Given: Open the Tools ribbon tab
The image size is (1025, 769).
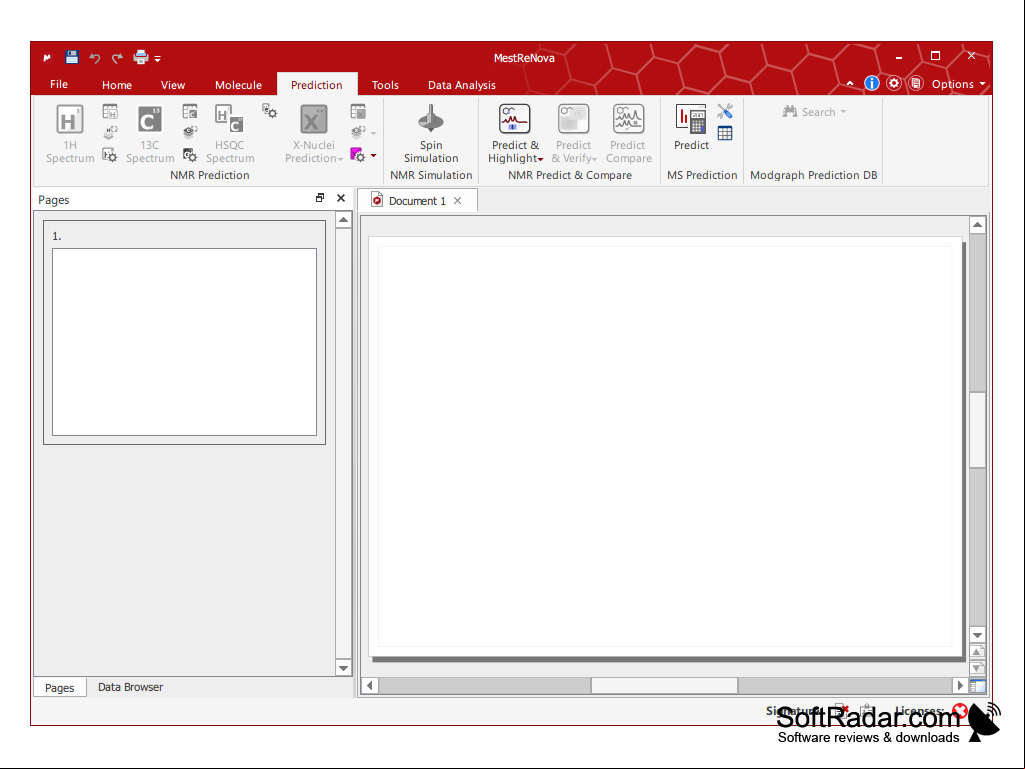Looking at the screenshot, I should pos(385,85).
